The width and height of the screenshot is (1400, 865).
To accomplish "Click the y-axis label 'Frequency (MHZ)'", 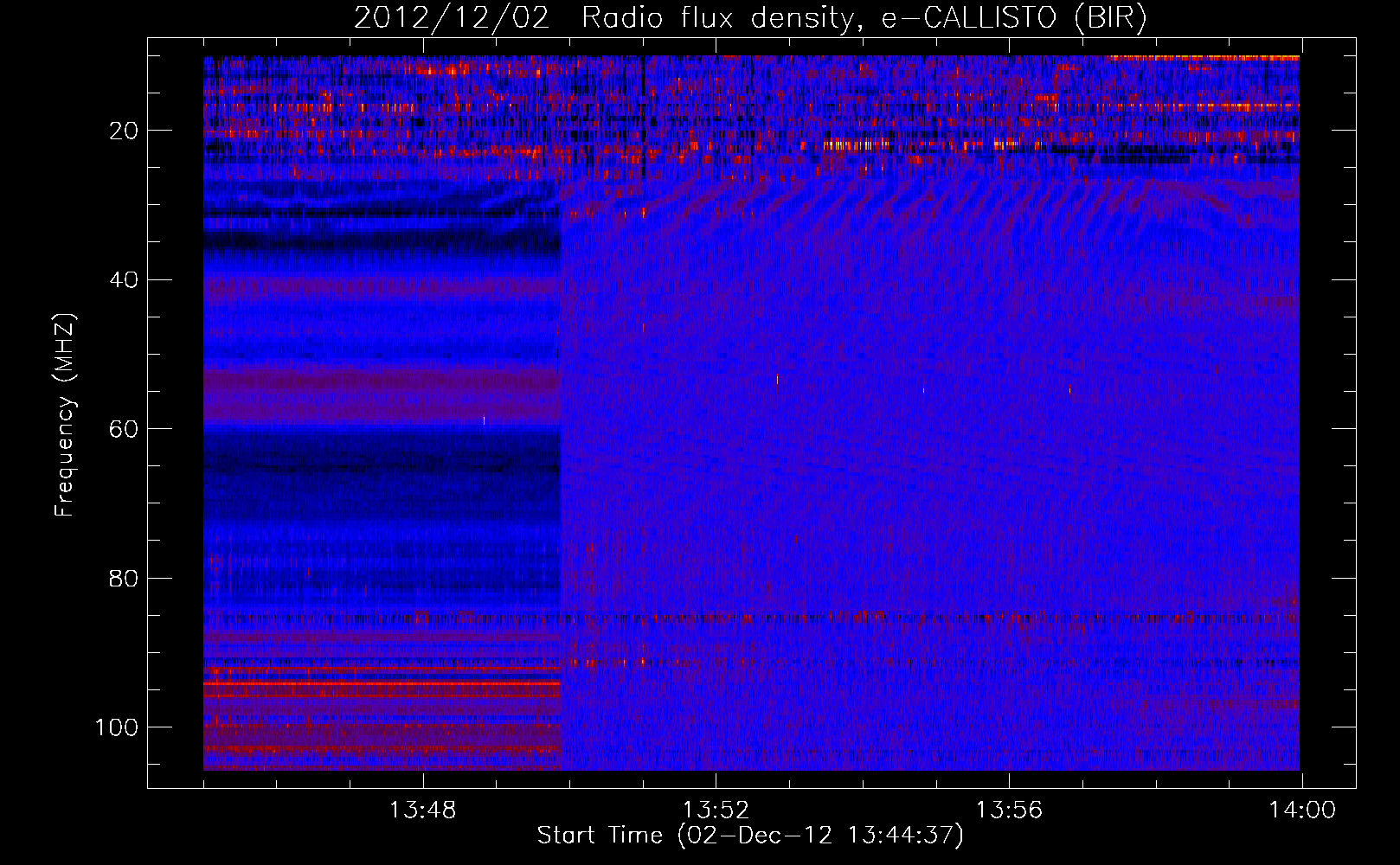I will [x=65, y=415].
